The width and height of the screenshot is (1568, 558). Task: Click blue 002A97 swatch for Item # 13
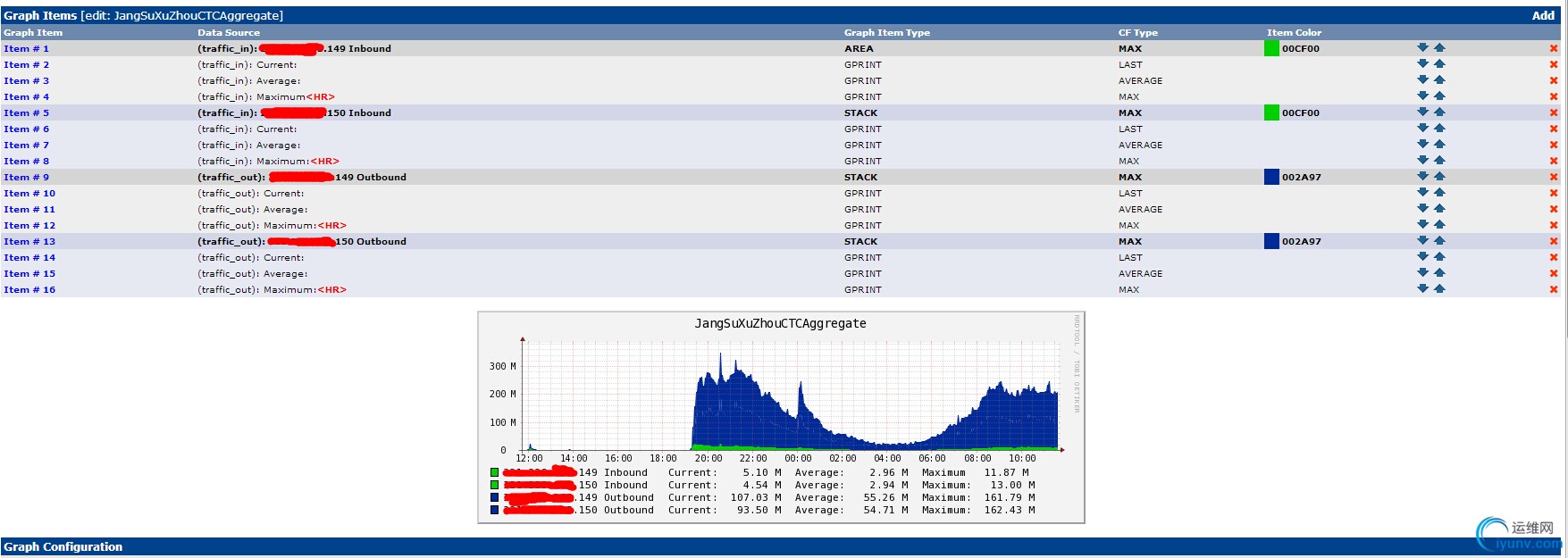1271,241
